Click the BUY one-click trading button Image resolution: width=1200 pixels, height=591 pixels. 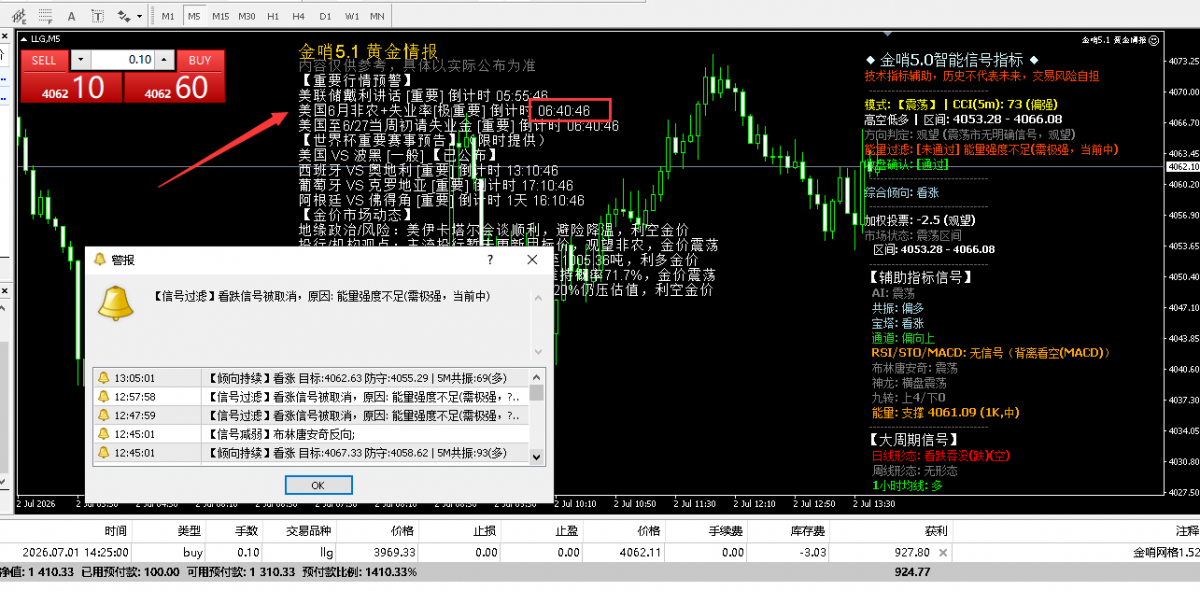(200, 60)
